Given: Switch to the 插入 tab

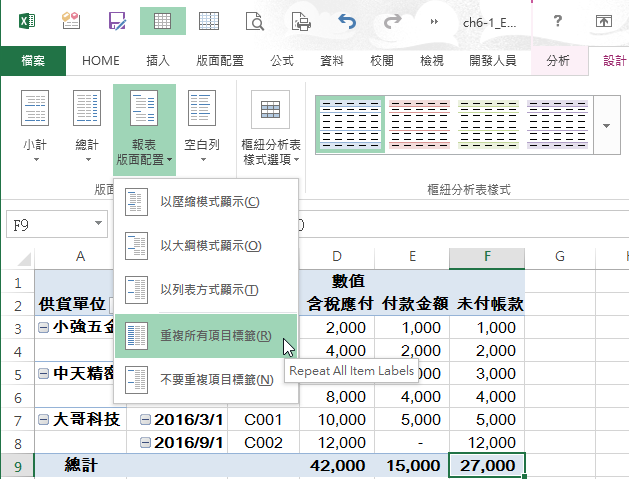Looking at the screenshot, I should point(158,61).
